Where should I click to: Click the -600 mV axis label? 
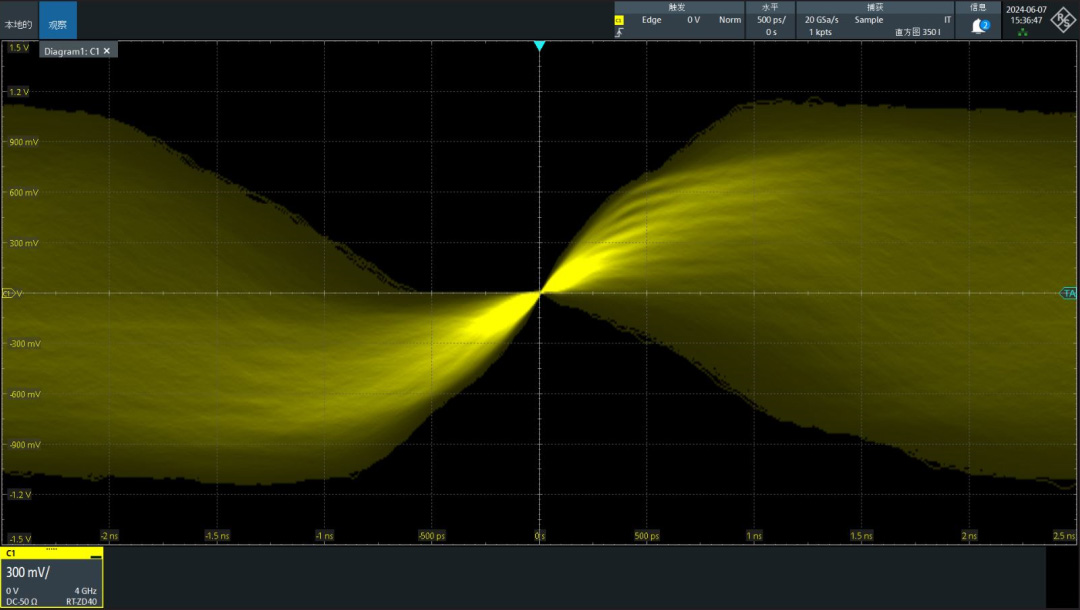click(24, 395)
